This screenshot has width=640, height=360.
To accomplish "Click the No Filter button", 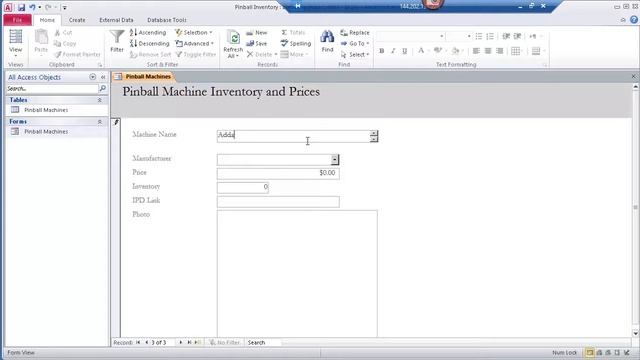I will [224, 342].
